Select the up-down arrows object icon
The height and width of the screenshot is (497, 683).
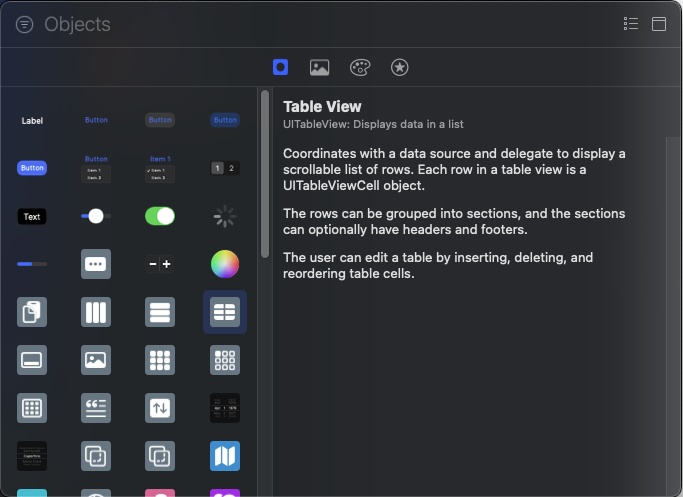tap(160, 408)
